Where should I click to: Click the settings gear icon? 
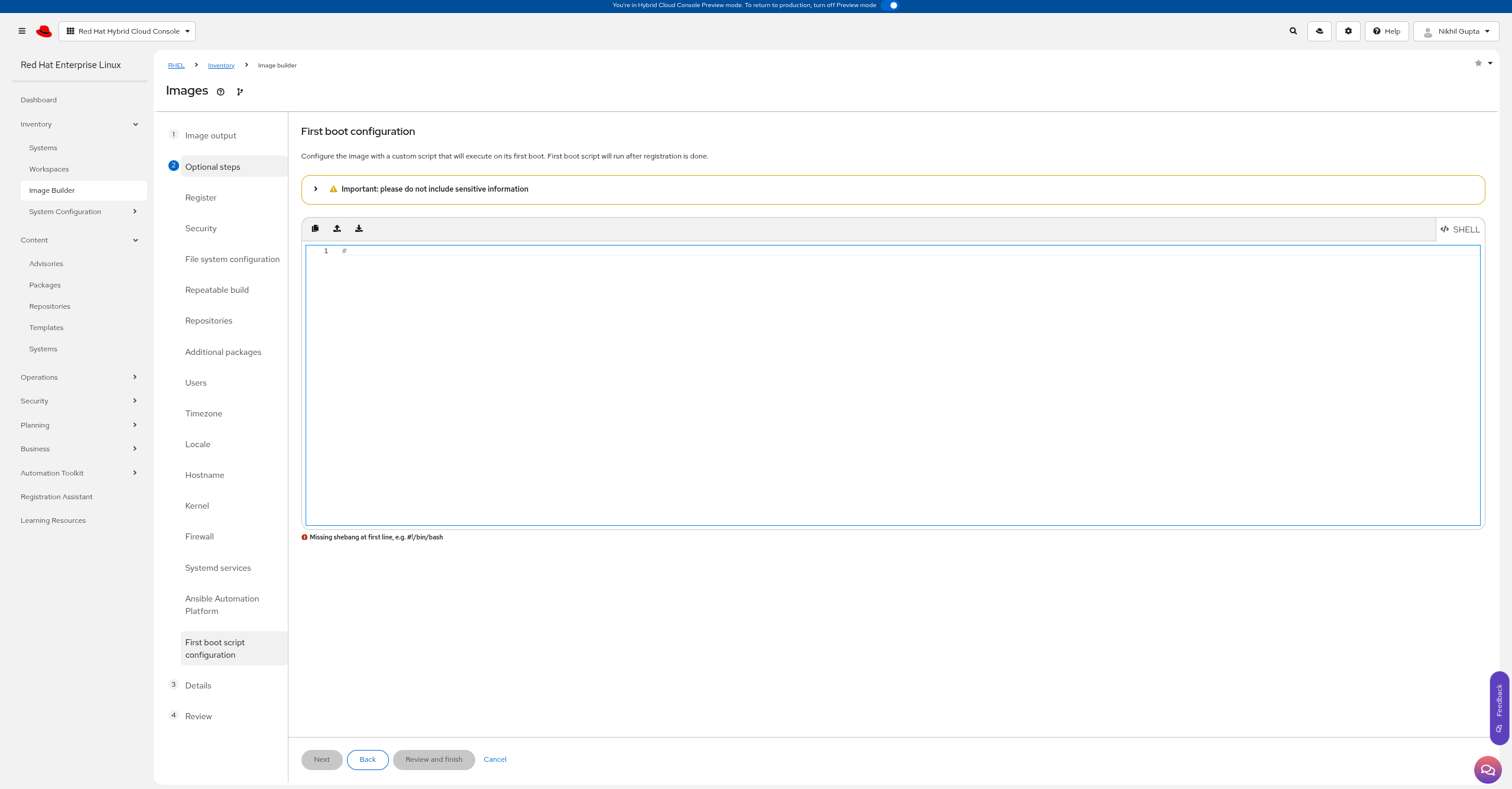click(x=1348, y=31)
